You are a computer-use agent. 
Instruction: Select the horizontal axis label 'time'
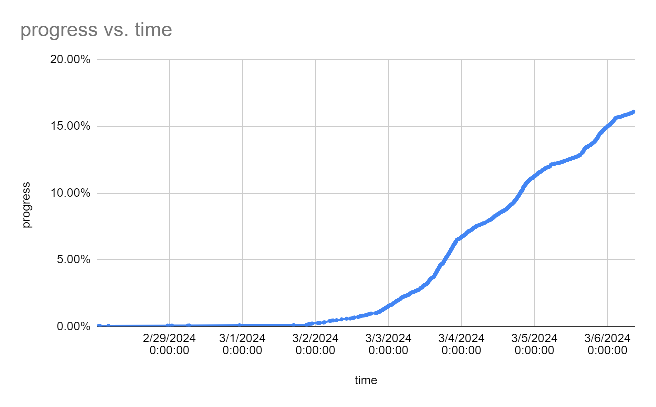coord(366,380)
